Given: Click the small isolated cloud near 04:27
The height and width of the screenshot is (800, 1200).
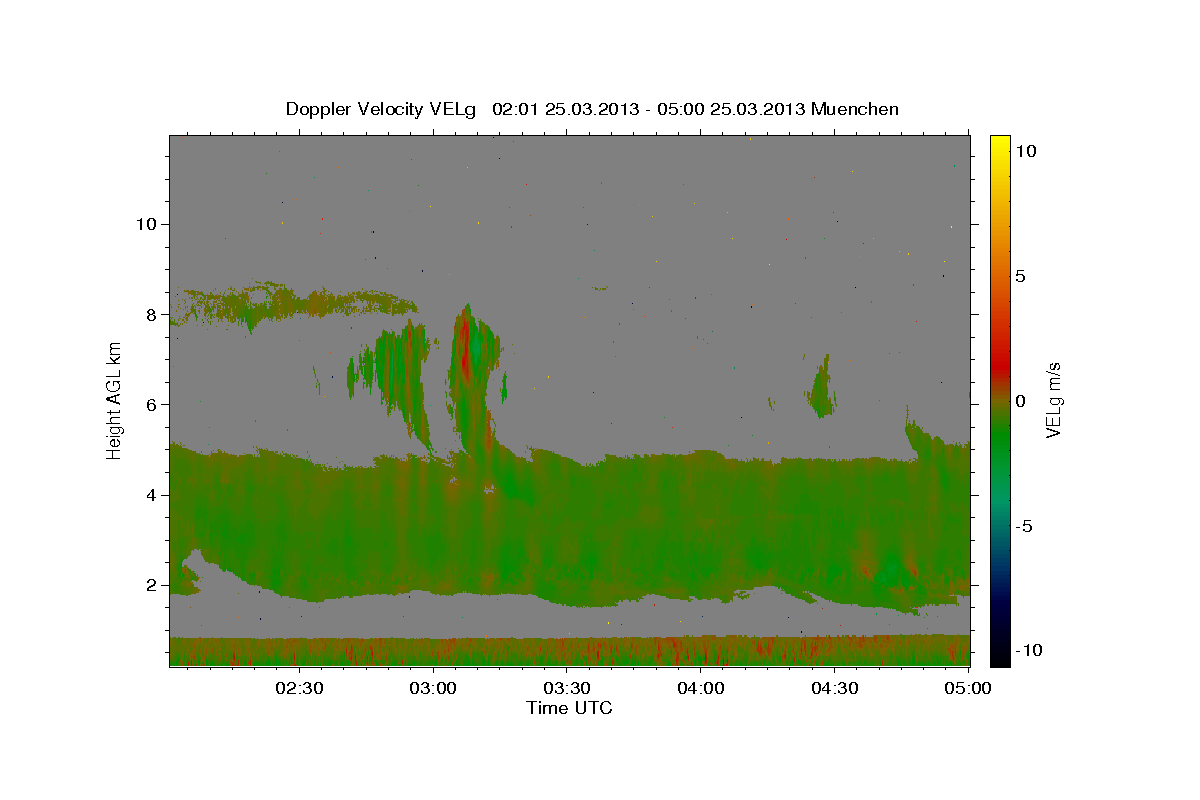Looking at the screenshot, I should [x=823, y=388].
